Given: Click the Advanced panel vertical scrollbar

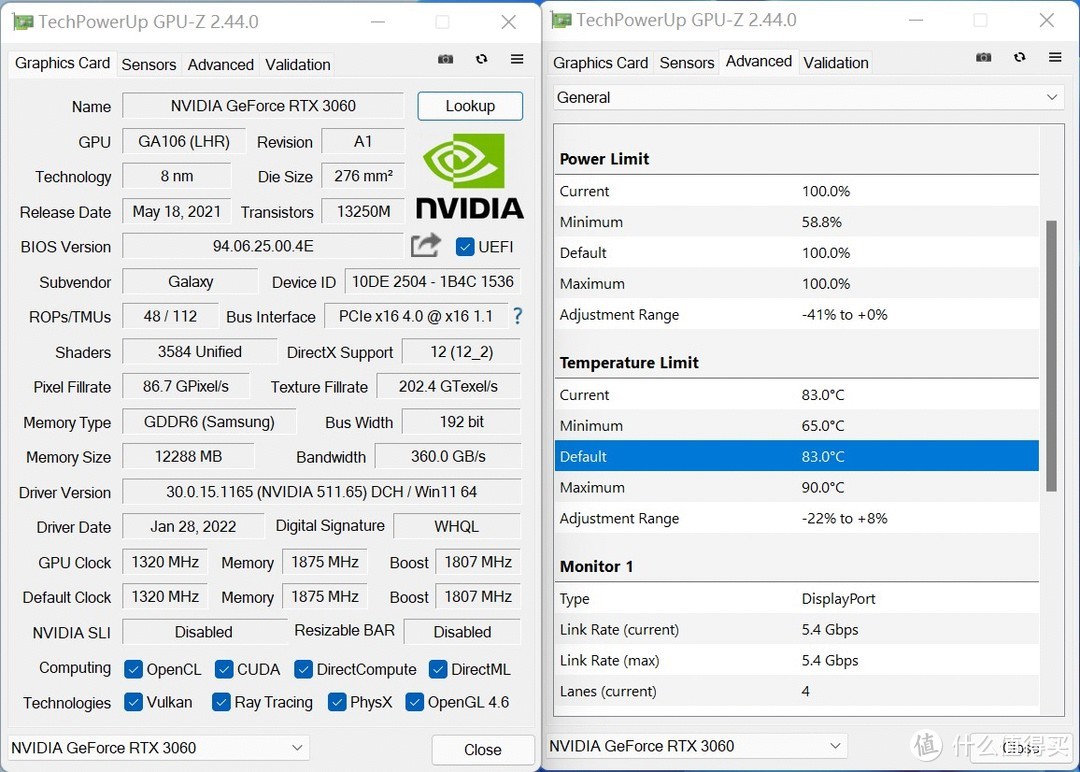Looking at the screenshot, I should (1051, 355).
